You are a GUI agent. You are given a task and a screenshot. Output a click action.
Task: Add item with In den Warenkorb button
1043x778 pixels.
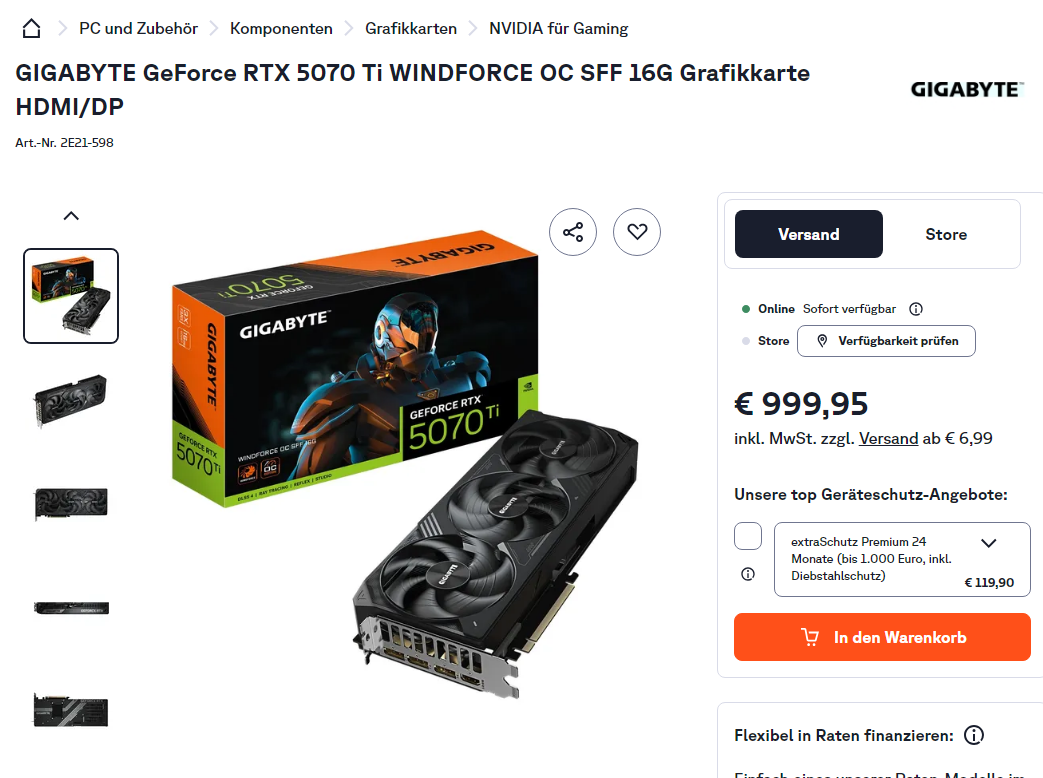pyautogui.click(x=882, y=637)
